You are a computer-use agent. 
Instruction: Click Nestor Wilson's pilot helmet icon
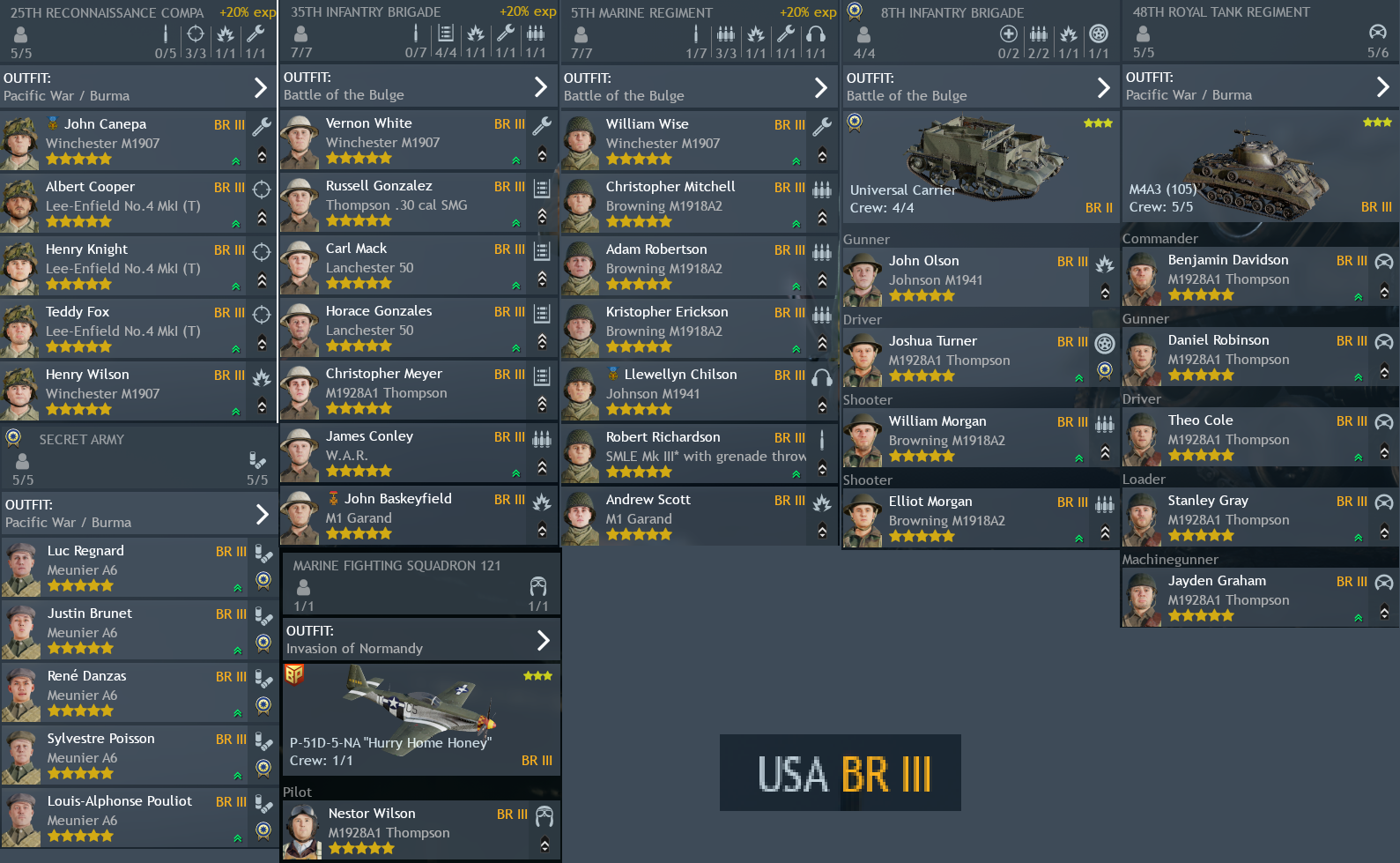[x=544, y=816]
